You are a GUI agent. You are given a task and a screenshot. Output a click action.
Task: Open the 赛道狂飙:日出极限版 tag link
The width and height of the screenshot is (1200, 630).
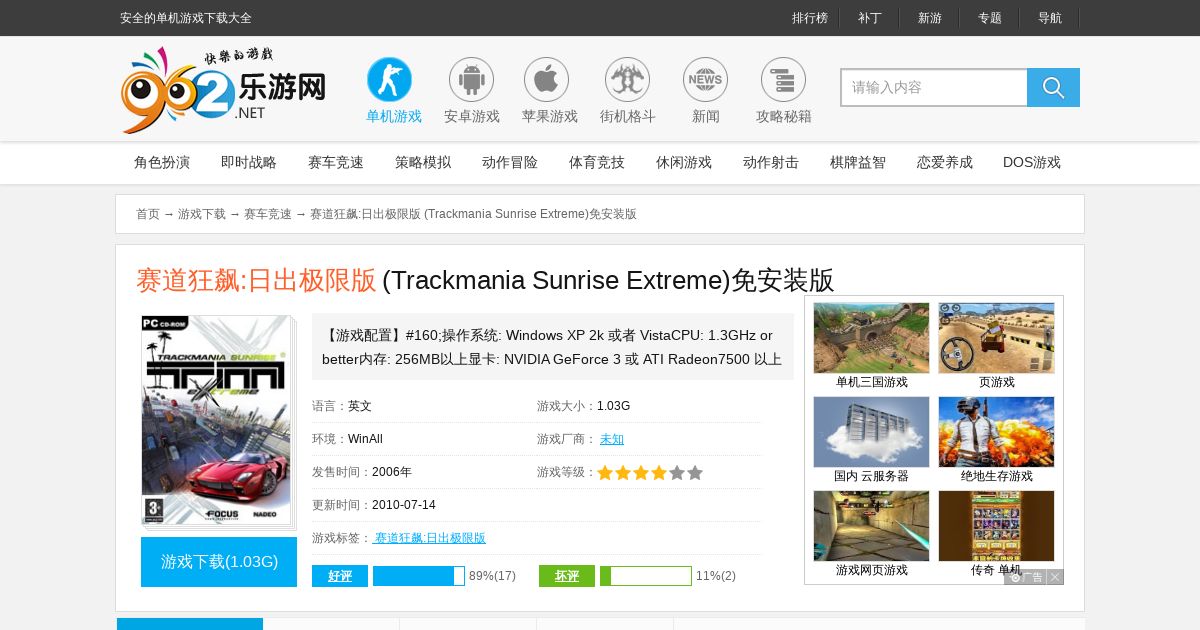point(429,538)
